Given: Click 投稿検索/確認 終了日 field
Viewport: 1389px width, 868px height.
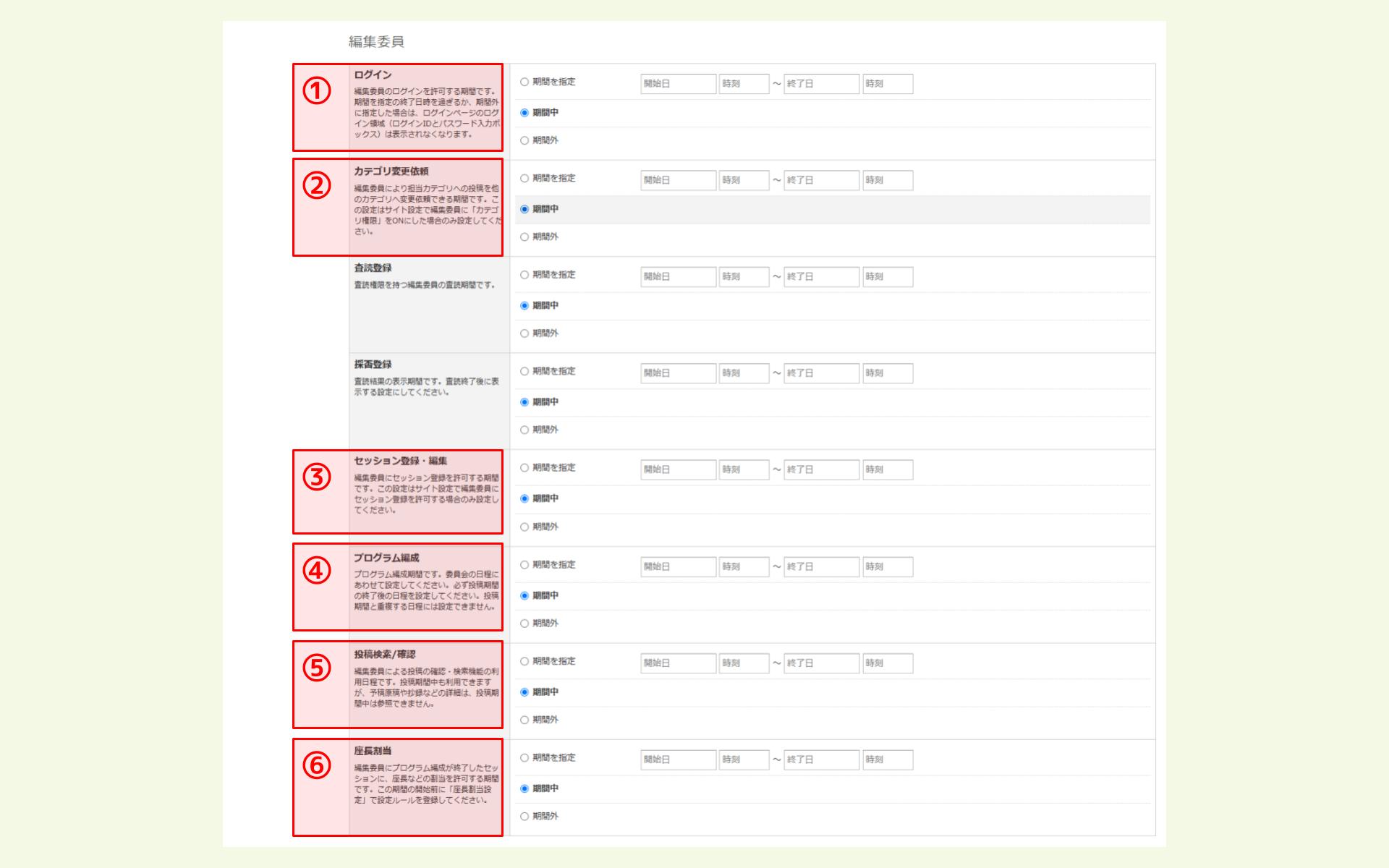Looking at the screenshot, I should (x=821, y=663).
